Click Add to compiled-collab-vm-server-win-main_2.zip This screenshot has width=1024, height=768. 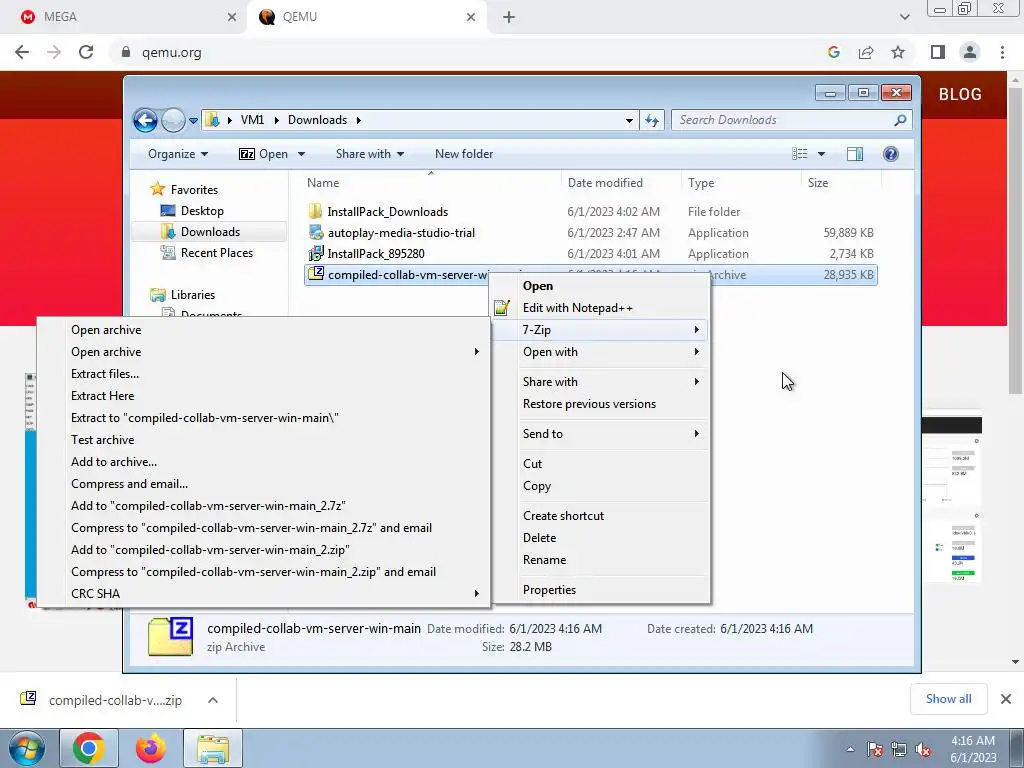point(210,550)
